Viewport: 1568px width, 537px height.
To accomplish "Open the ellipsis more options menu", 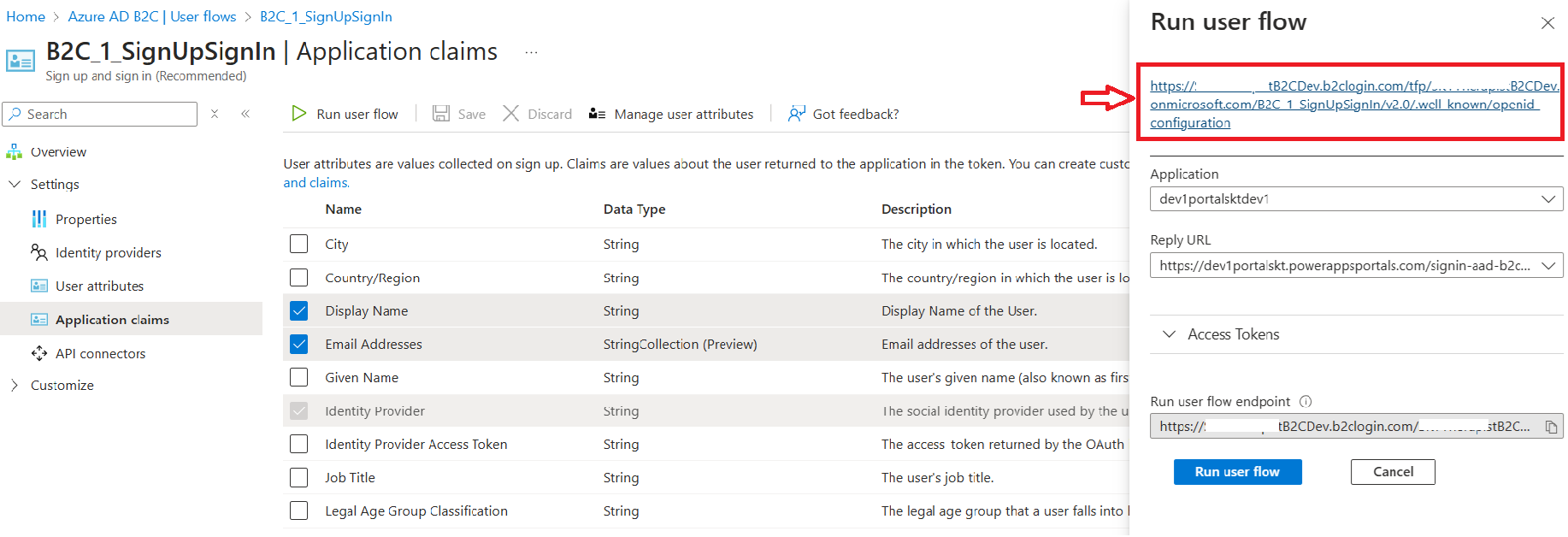I will click(531, 52).
